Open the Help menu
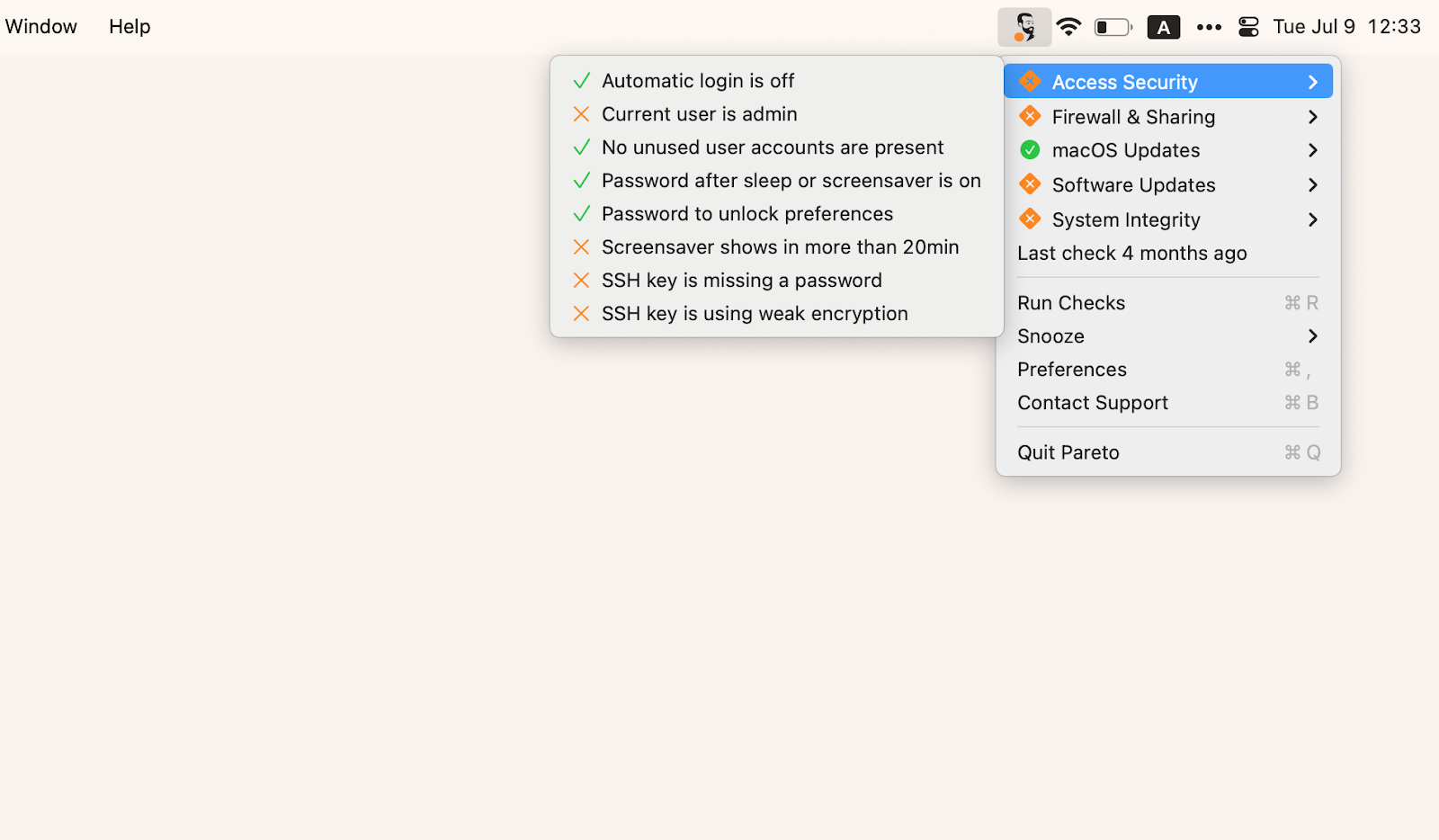1439x840 pixels. click(x=130, y=27)
